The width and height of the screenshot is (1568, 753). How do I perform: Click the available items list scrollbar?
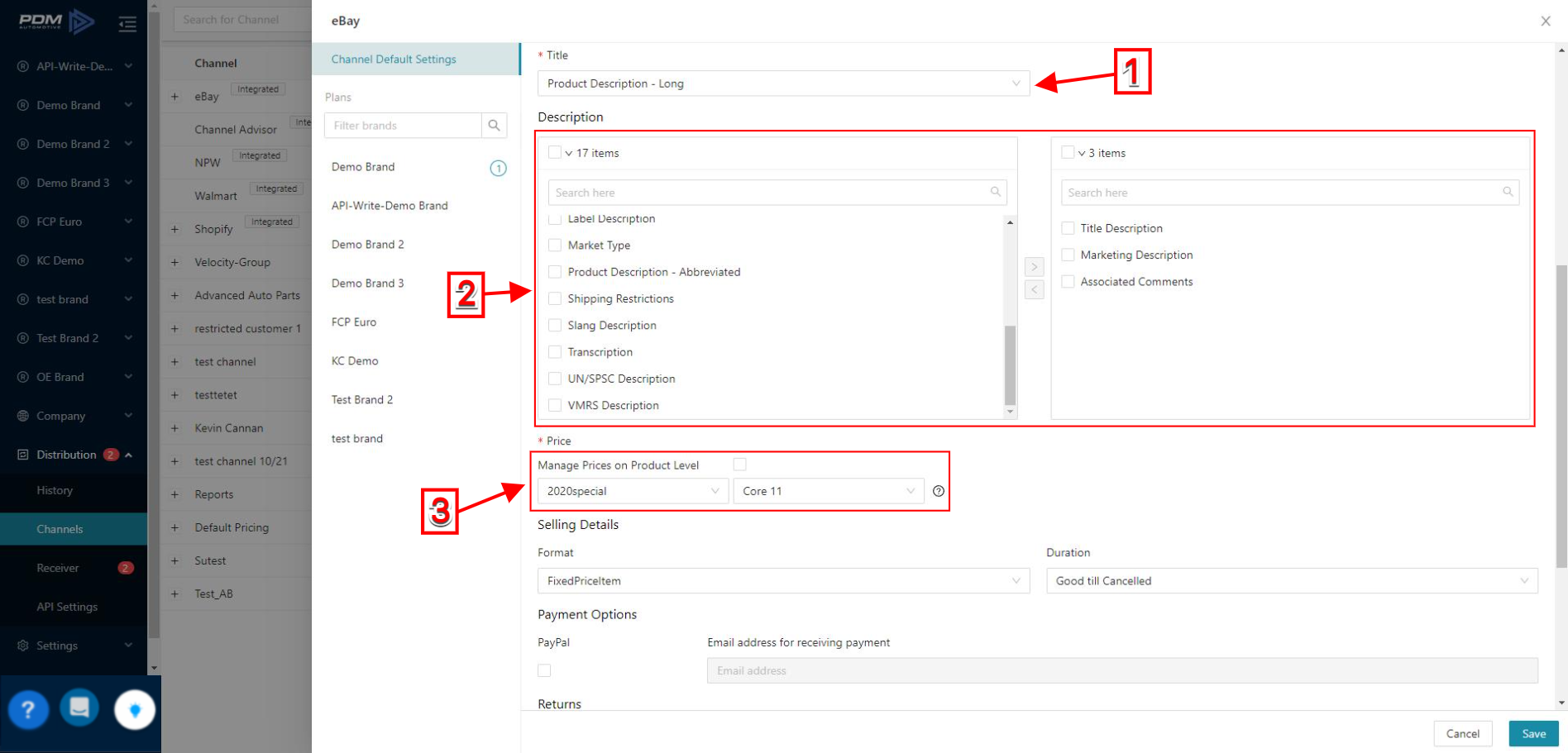pos(1010,365)
